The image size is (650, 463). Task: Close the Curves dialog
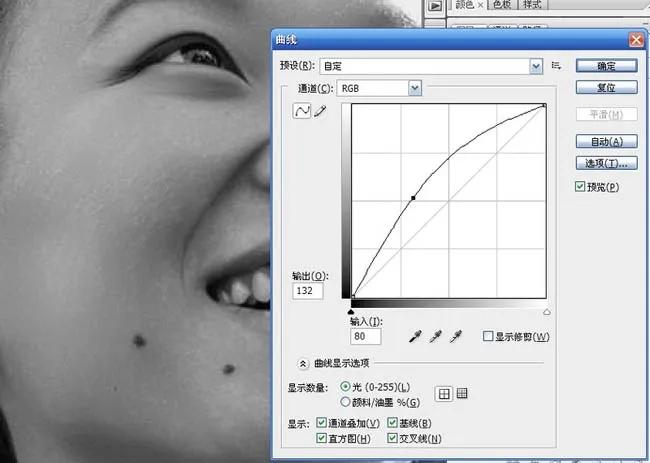(636, 40)
